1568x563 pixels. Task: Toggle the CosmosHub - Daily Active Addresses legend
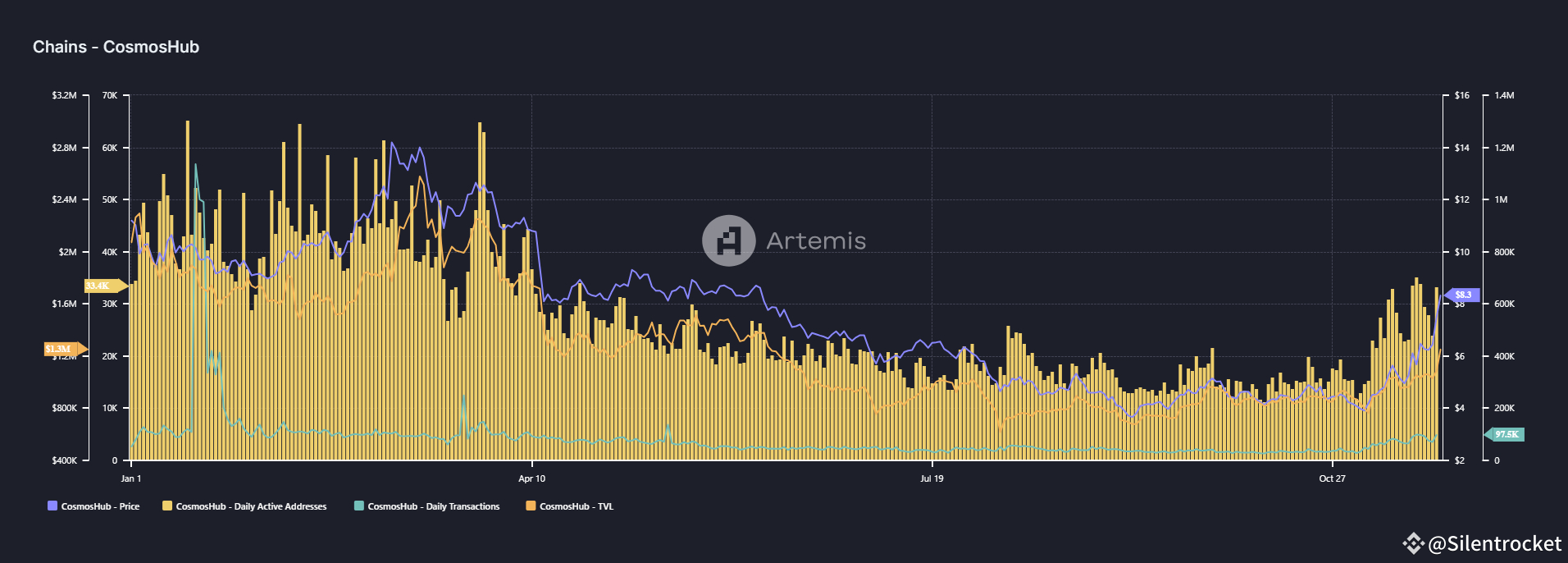pyautogui.click(x=244, y=506)
